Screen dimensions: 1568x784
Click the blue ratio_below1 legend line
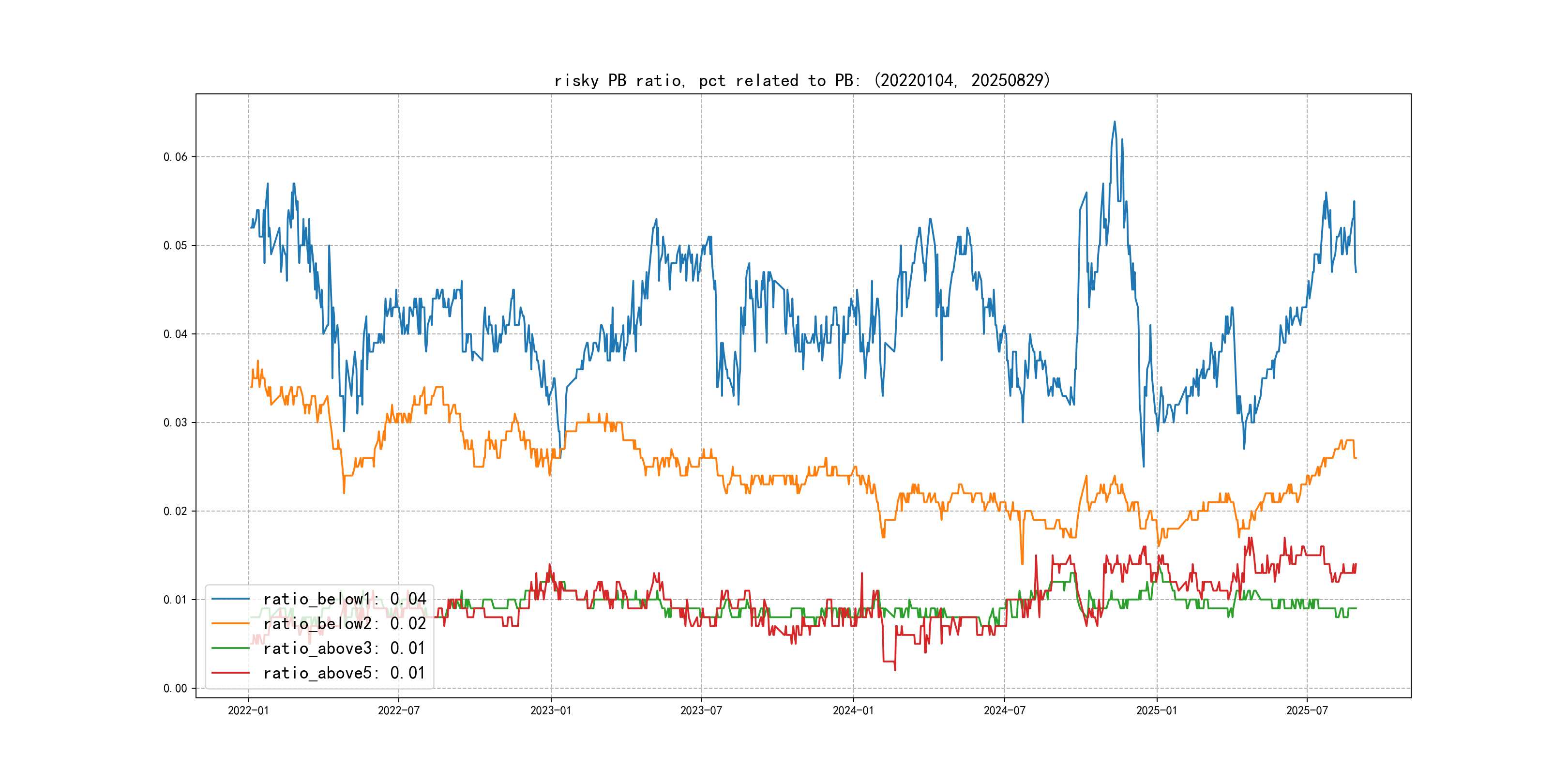230,599
